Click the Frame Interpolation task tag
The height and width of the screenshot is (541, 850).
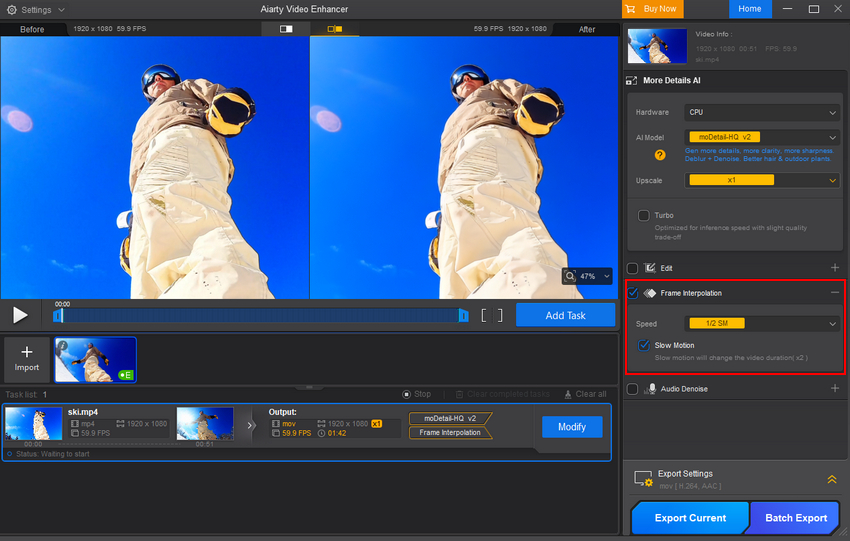coord(450,433)
